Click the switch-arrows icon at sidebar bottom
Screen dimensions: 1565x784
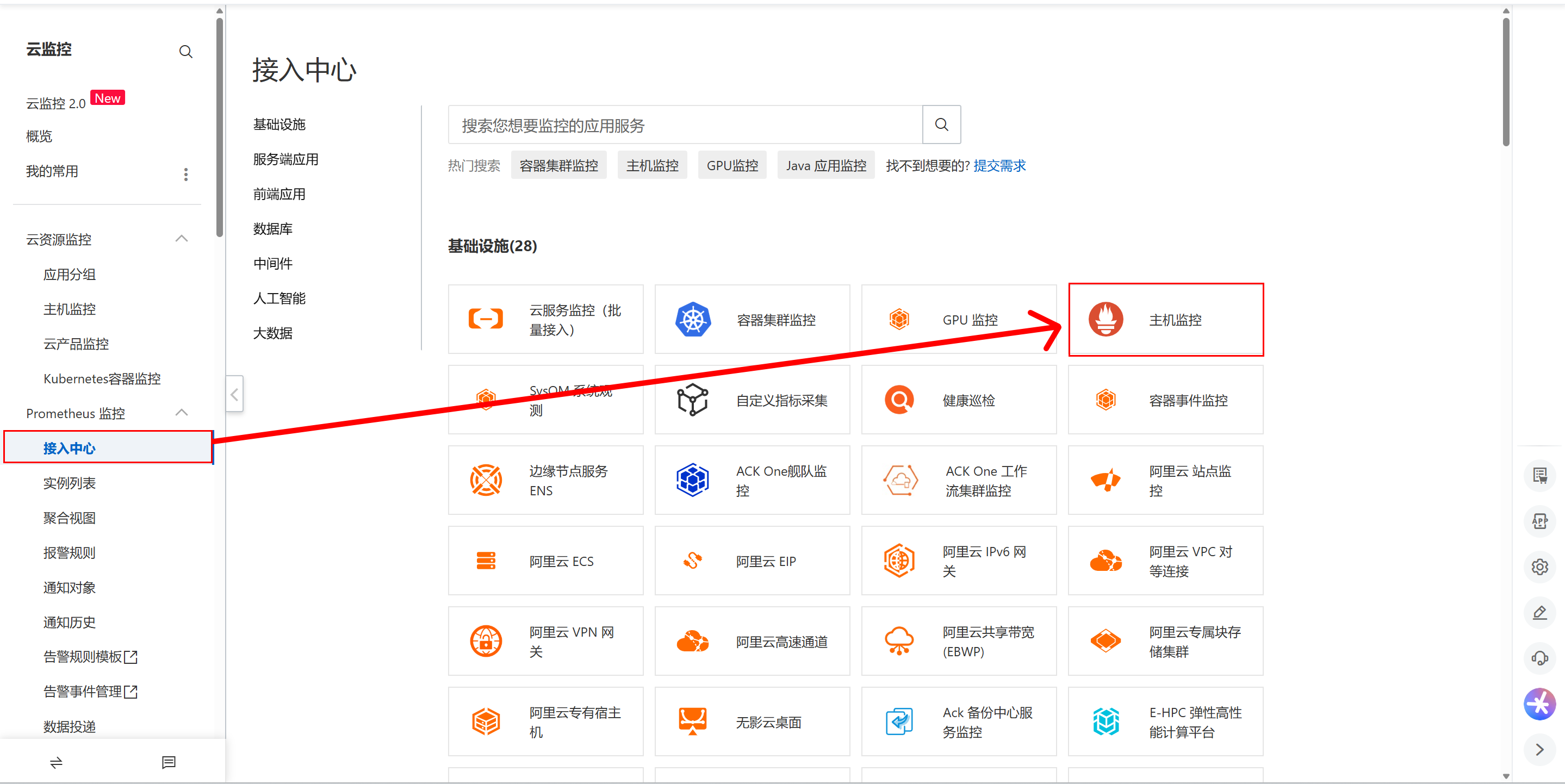point(56,762)
